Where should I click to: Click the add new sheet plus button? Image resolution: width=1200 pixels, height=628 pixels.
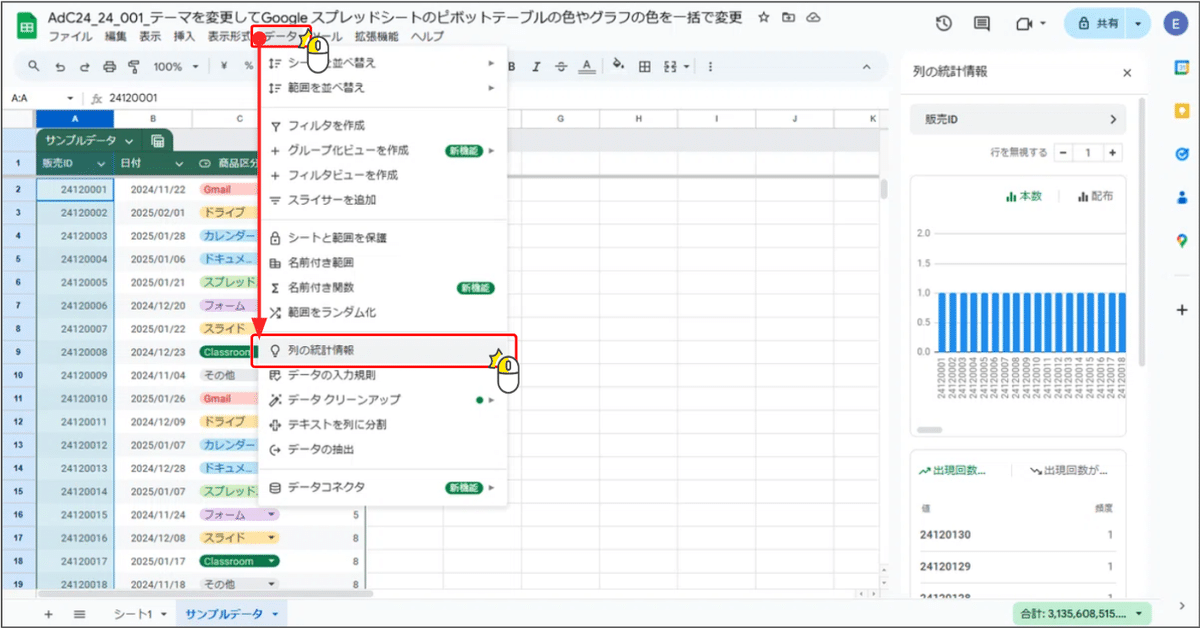point(48,613)
